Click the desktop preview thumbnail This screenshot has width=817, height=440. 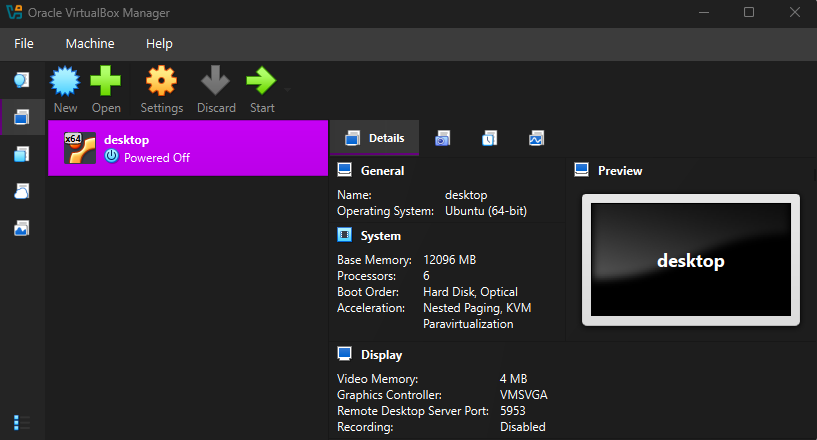click(691, 260)
